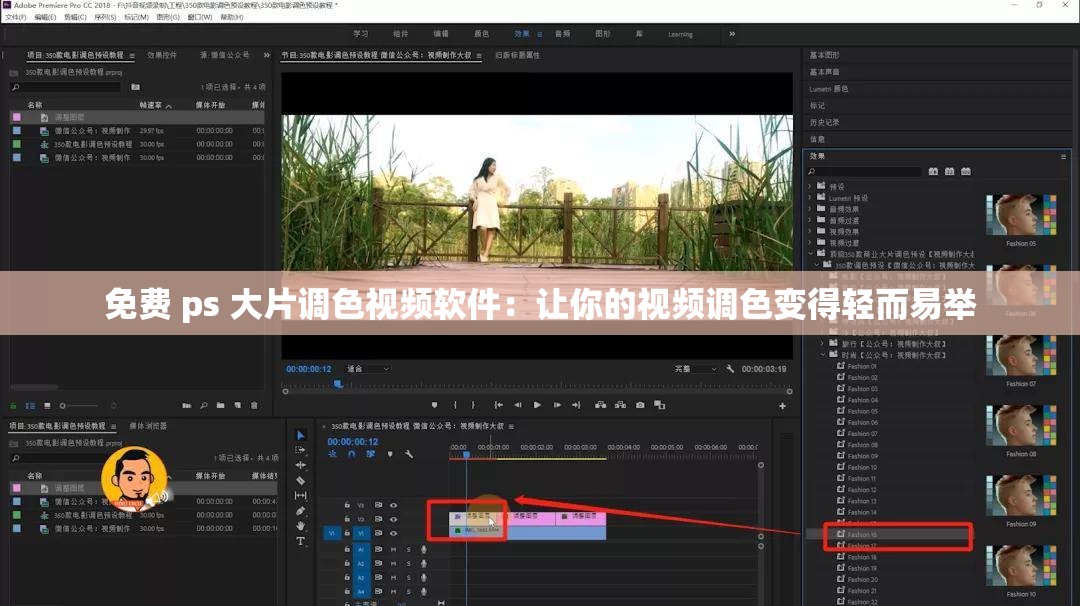Click the Extract button in Program monitor
The width and height of the screenshot is (1080, 606).
621,405
